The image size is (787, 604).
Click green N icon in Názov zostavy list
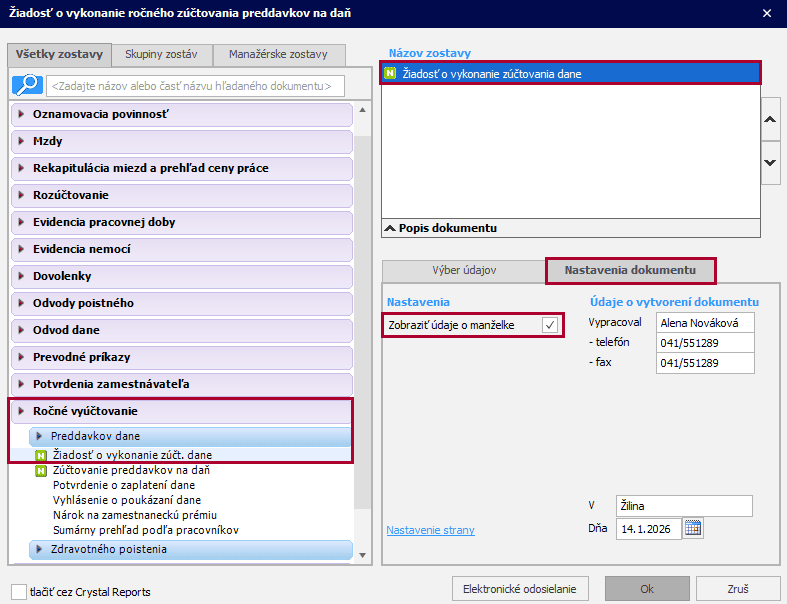pyautogui.click(x=392, y=73)
